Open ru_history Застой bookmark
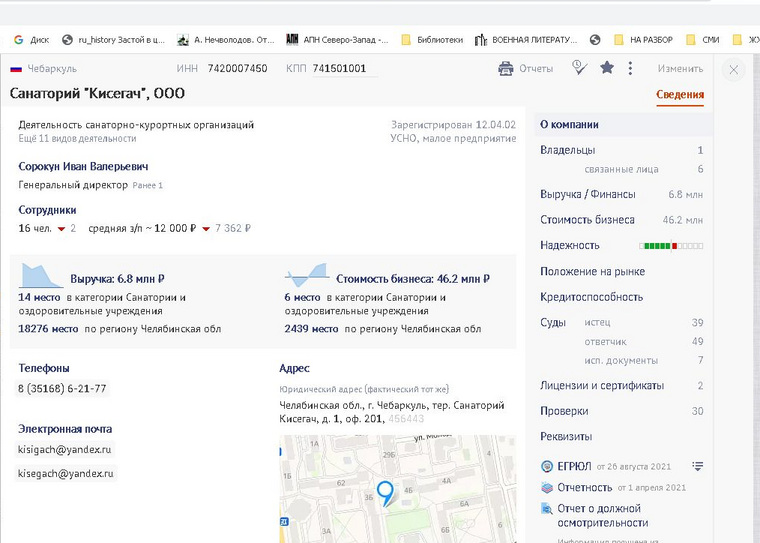The image size is (760, 543). coord(114,40)
